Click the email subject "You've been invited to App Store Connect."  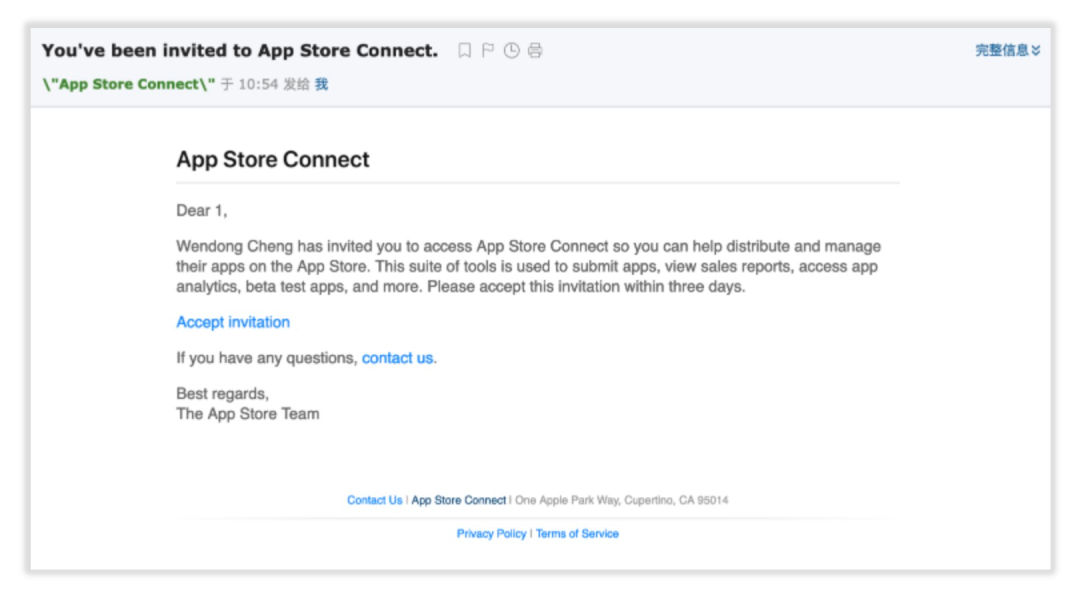pos(240,50)
